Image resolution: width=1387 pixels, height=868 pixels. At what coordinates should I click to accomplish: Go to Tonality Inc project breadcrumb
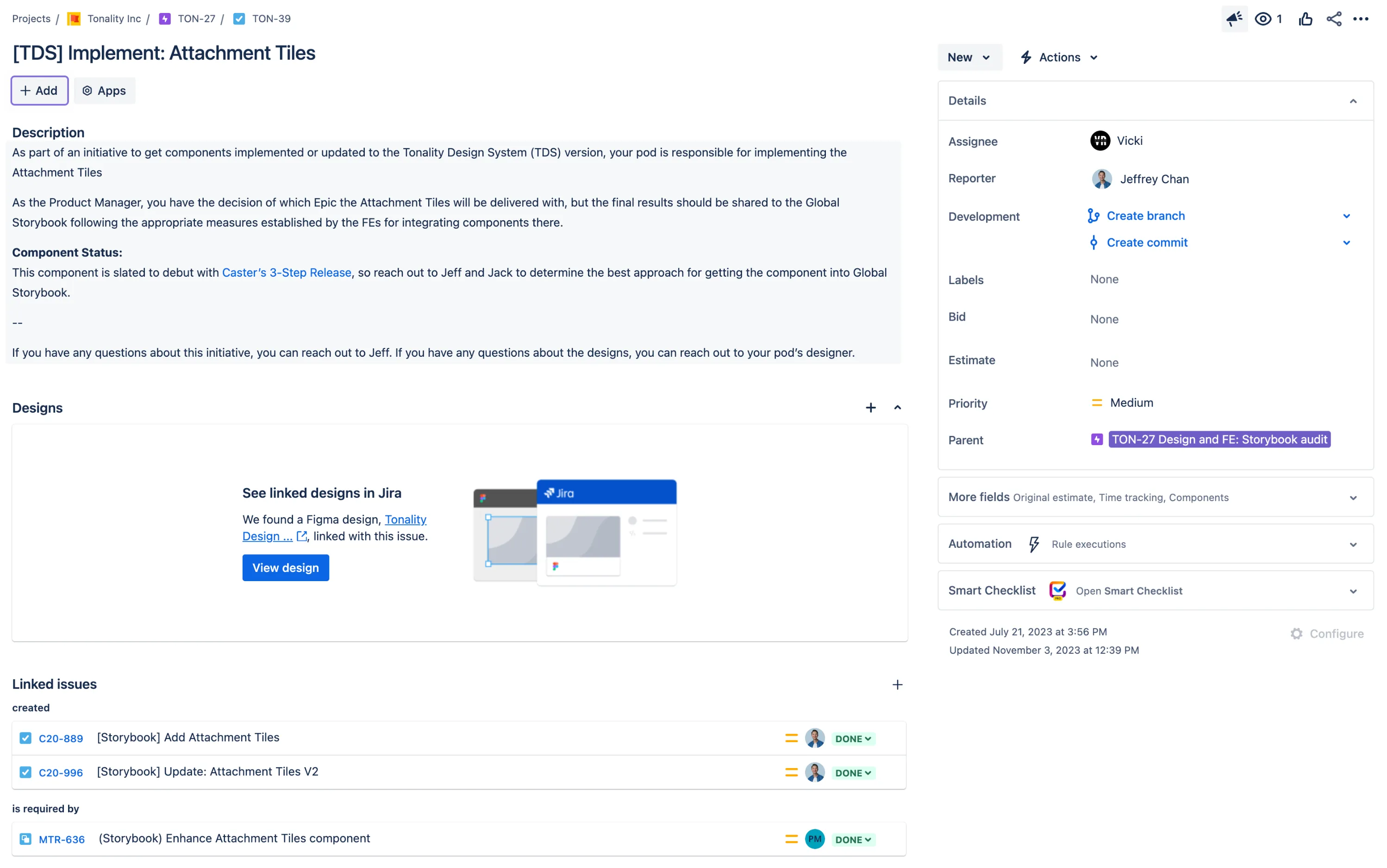[114, 19]
